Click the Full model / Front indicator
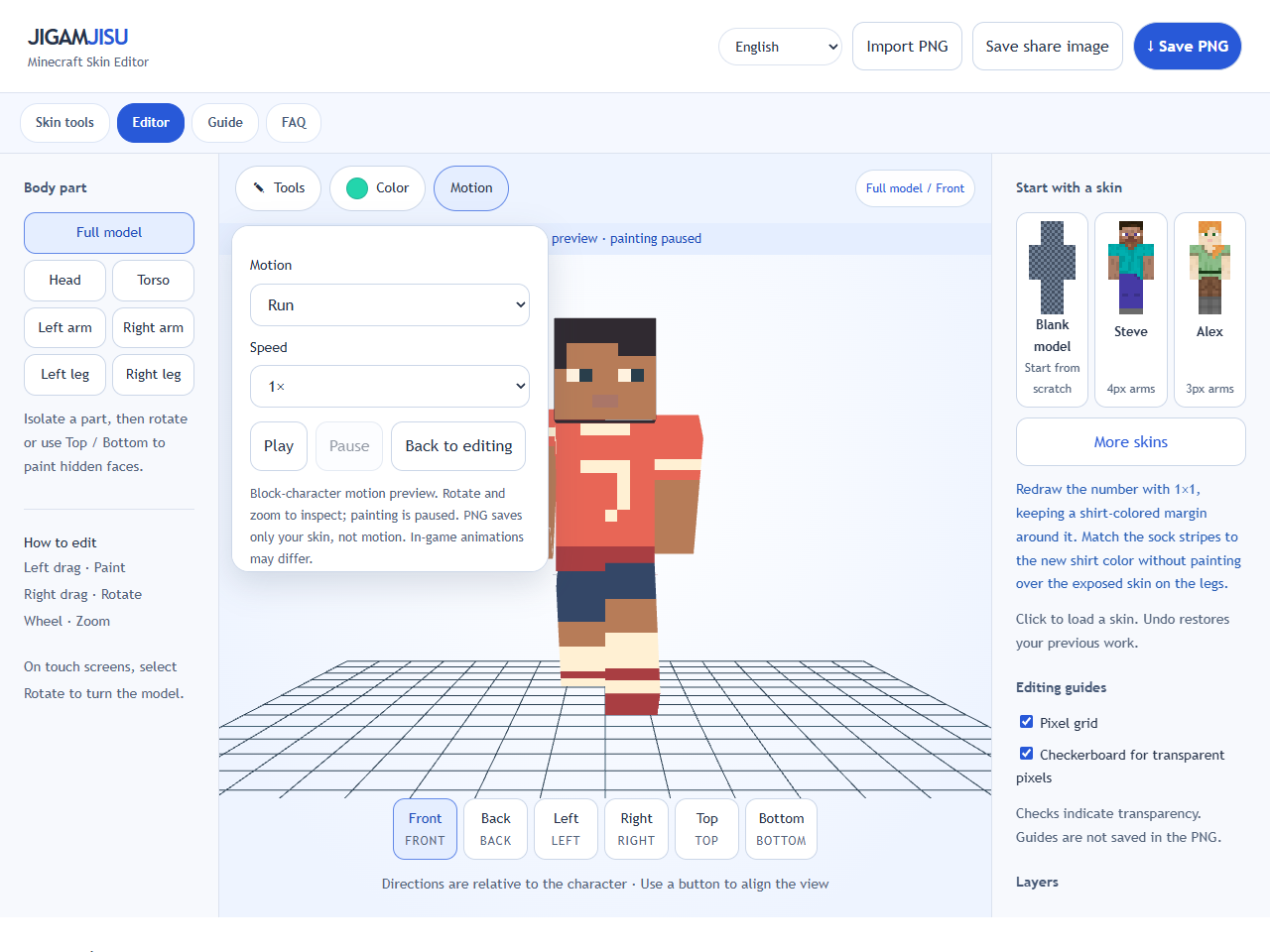Image resolution: width=1270 pixels, height=952 pixels. tap(915, 188)
